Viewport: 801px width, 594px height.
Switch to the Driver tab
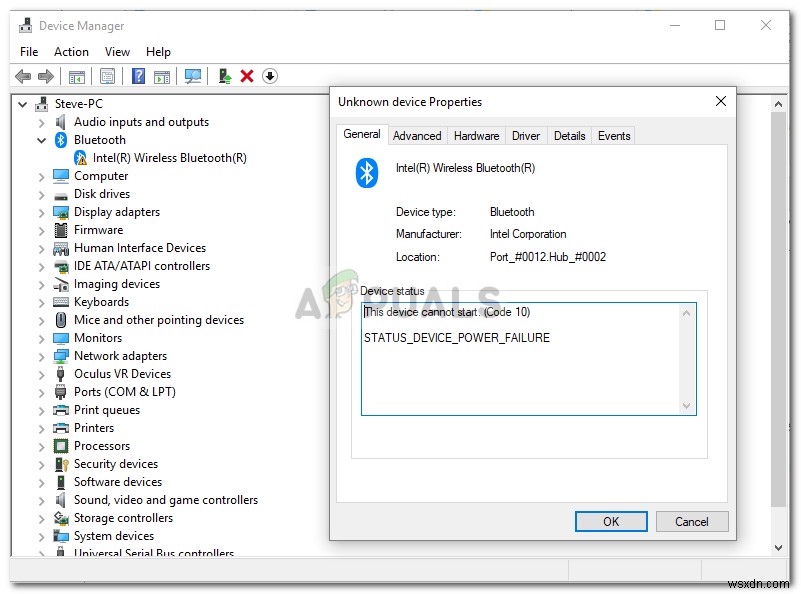[x=526, y=136]
